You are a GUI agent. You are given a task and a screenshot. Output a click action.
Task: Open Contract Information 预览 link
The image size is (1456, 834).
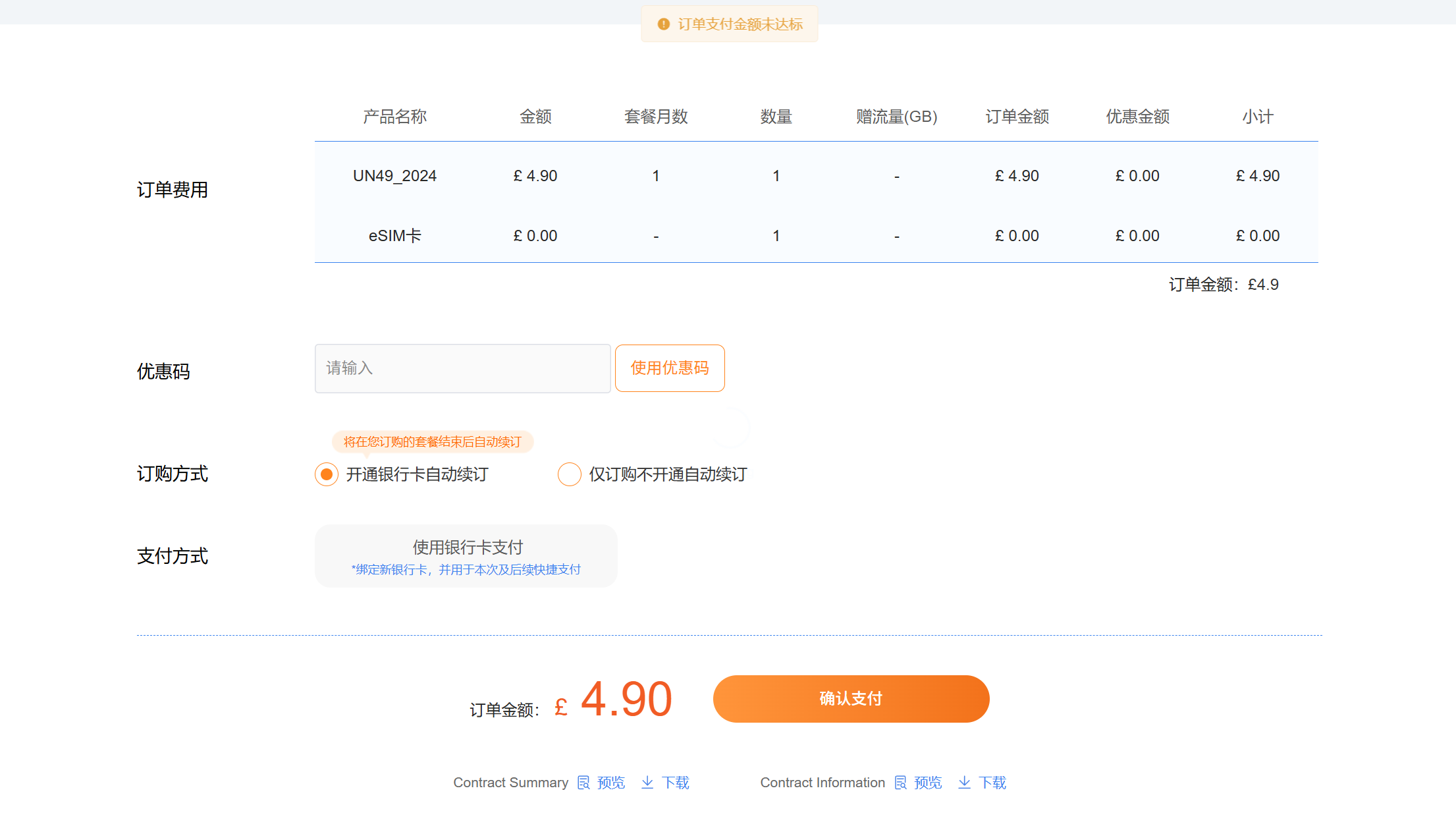928,783
